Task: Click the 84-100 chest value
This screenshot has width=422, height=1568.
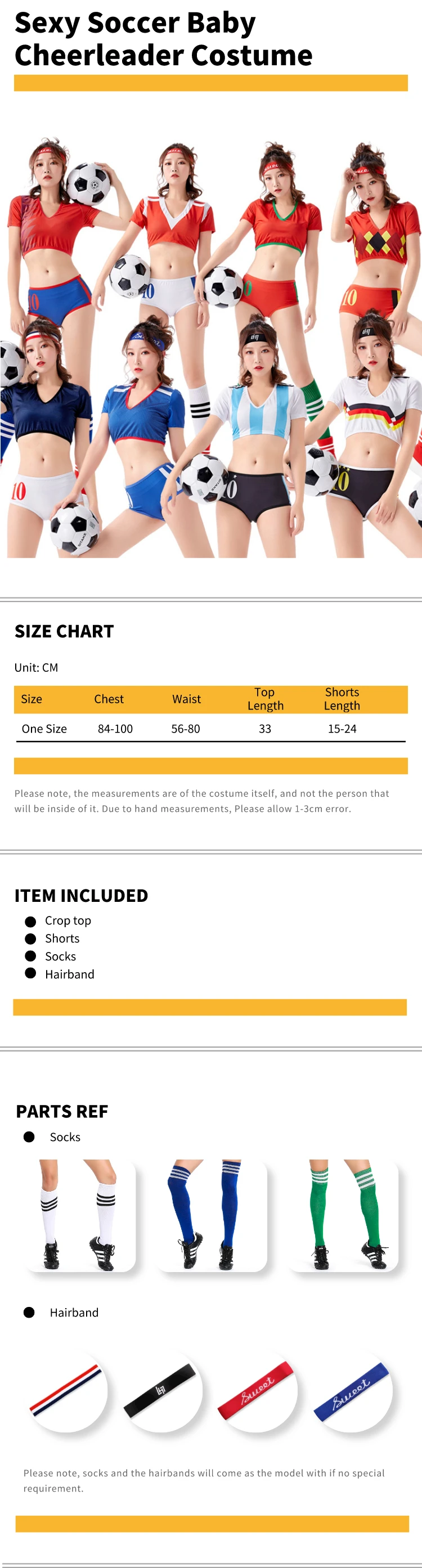Action: pos(115,729)
